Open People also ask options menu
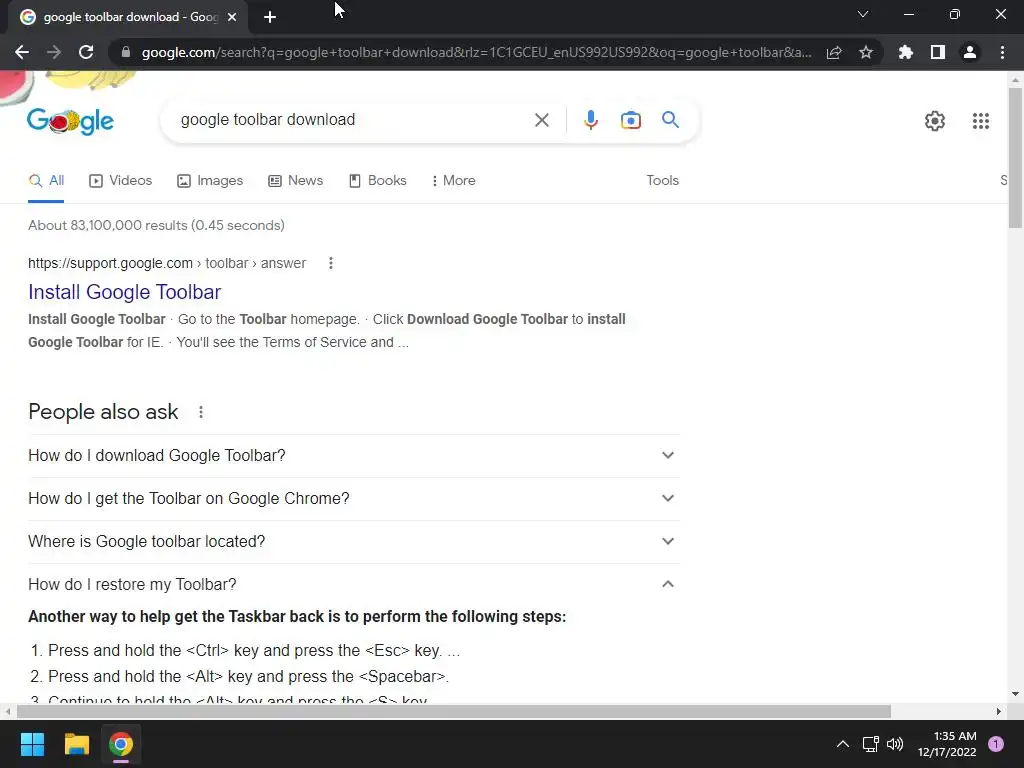 200,412
